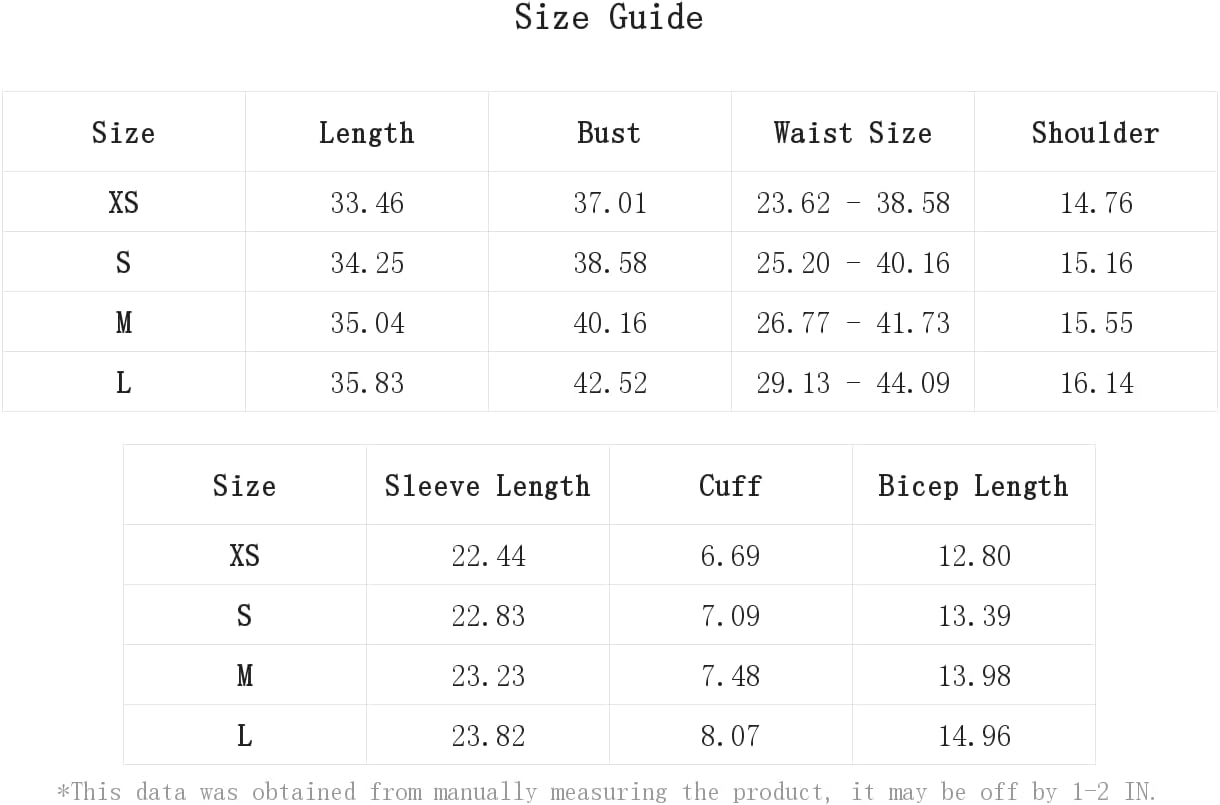Click the L row in the bottom table
The height and width of the screenshot is (805, 1220).
(609, 735)
